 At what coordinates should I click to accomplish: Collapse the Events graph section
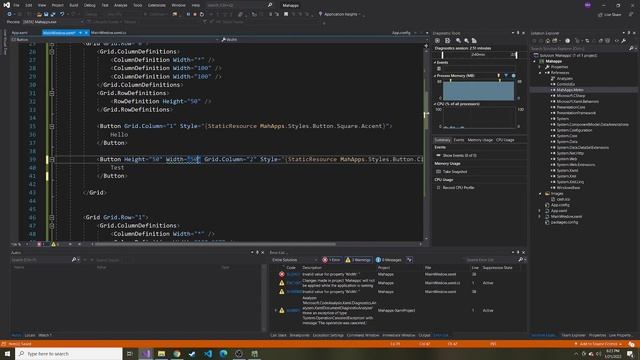coord(435,63)
